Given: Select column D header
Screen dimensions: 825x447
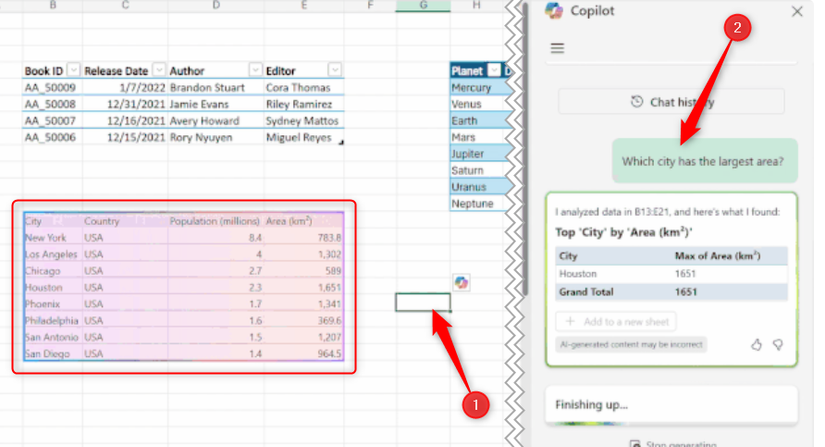Looking at the screenshot, I should (x=216, y=6).
